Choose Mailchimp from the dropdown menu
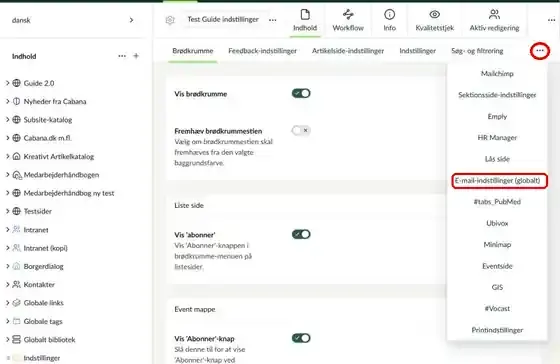Screen dimensions: 560x364 pyautogui.click(x=497, y=74)
